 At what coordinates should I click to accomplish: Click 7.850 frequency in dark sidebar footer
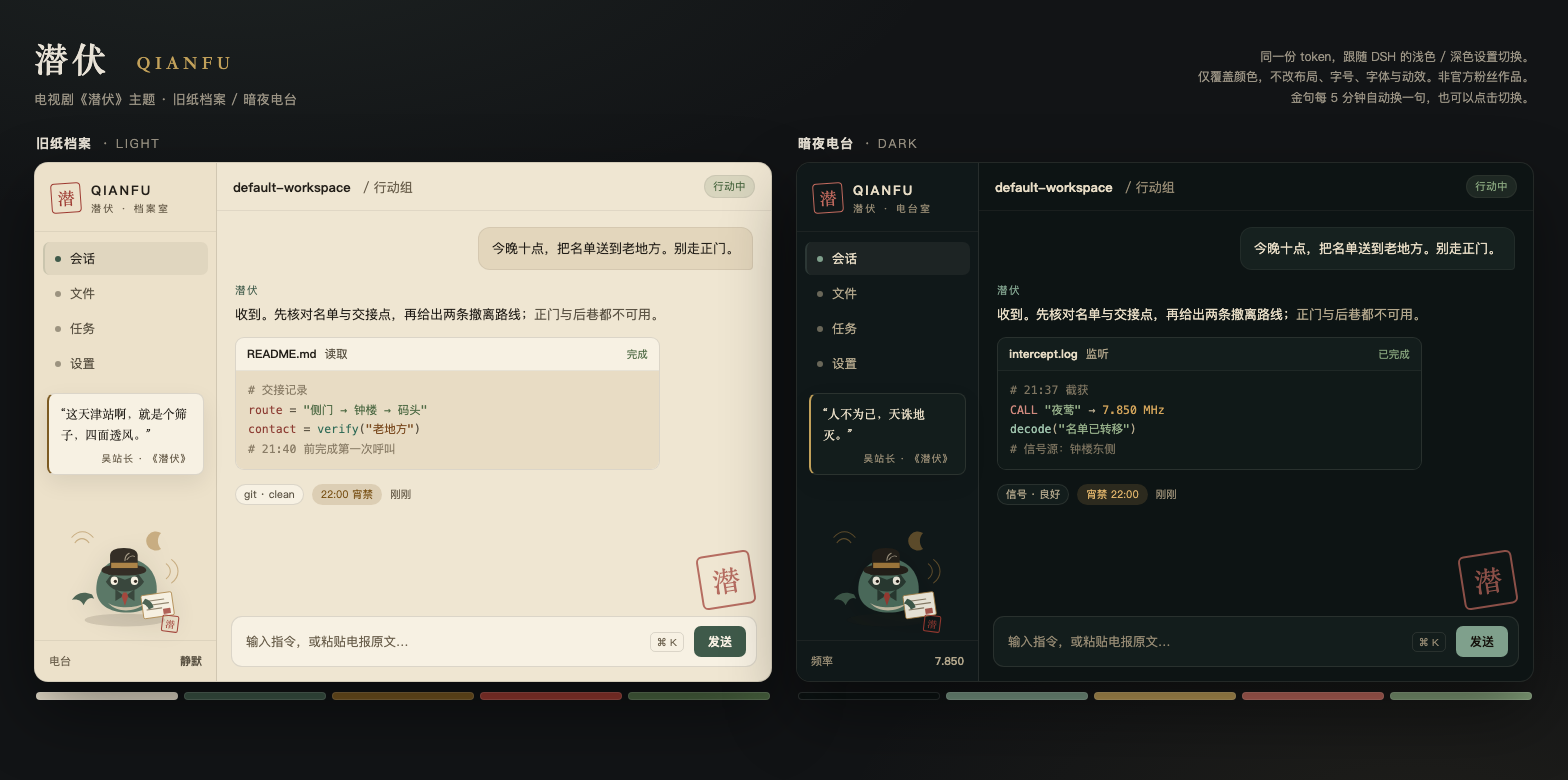point(949,661)
